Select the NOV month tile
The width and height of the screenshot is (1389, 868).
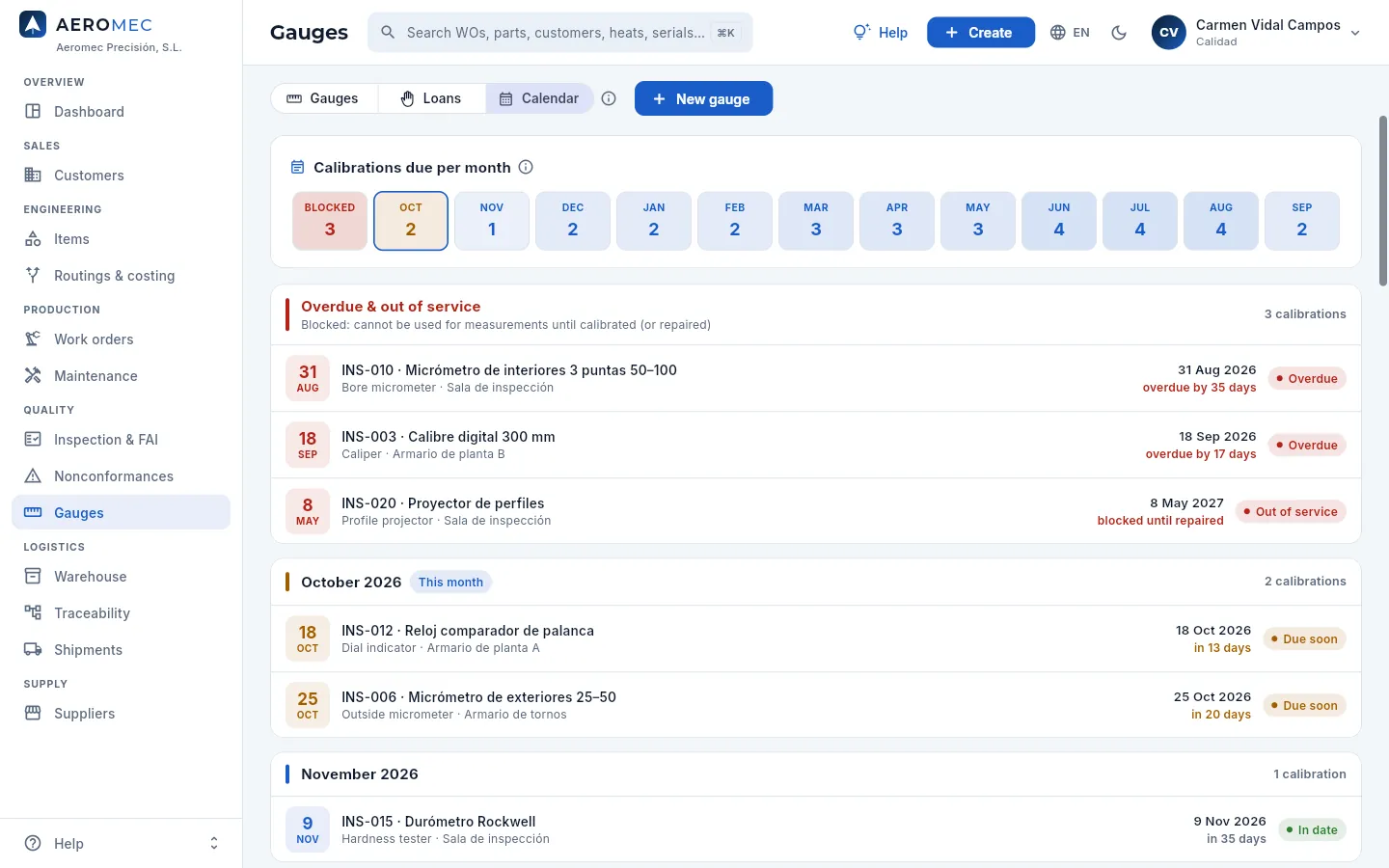point(492,221)
